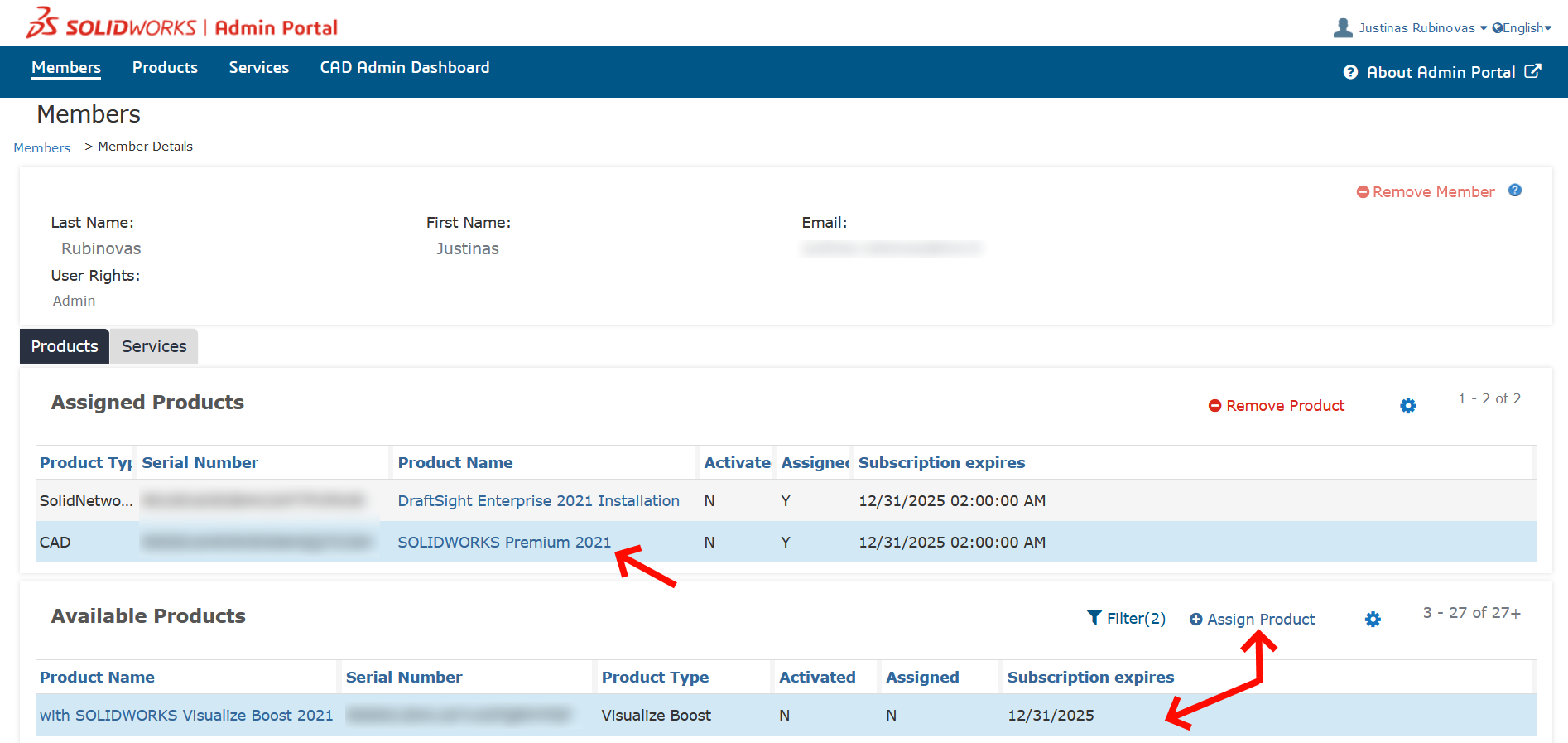Open the English language dropdown
The height and width of the screenshot is (743, 1568).
[1527, 28]
